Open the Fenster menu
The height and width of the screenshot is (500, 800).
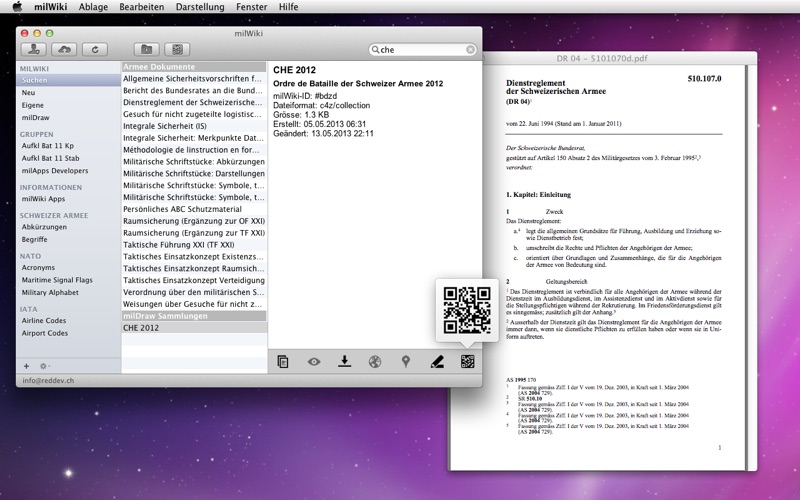[252, 7]
